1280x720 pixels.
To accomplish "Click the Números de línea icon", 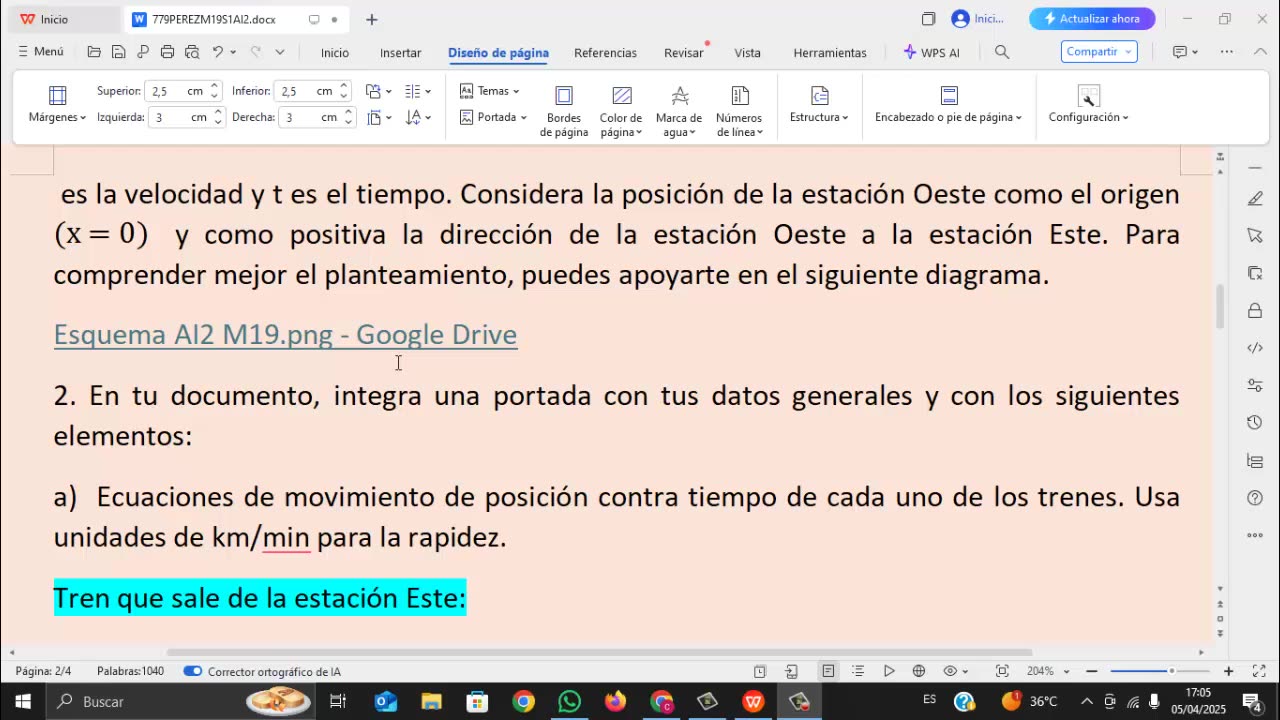I will pyautogui.click(x=740, y=95).
